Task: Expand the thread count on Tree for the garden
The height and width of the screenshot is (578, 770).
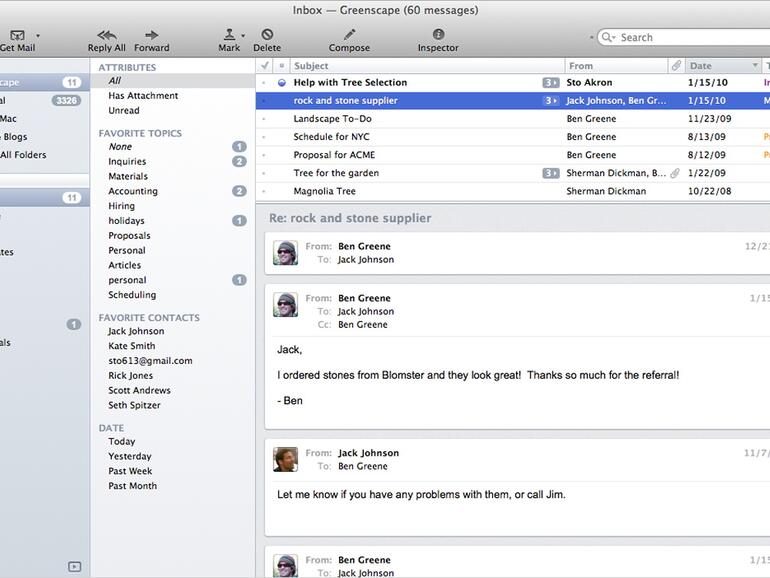Action: pyautogui.click(x=550, y=173)
